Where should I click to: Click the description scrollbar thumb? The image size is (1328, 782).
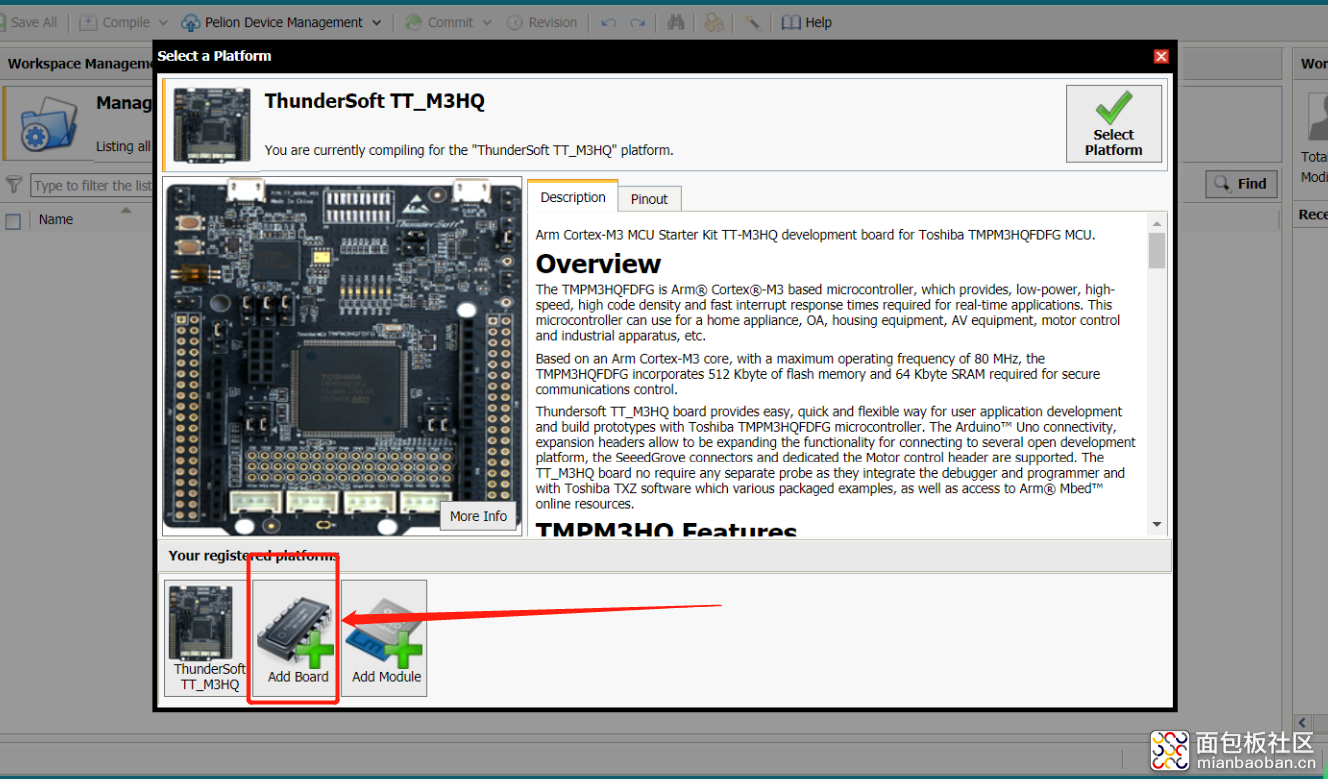(x=1157, y=250)
